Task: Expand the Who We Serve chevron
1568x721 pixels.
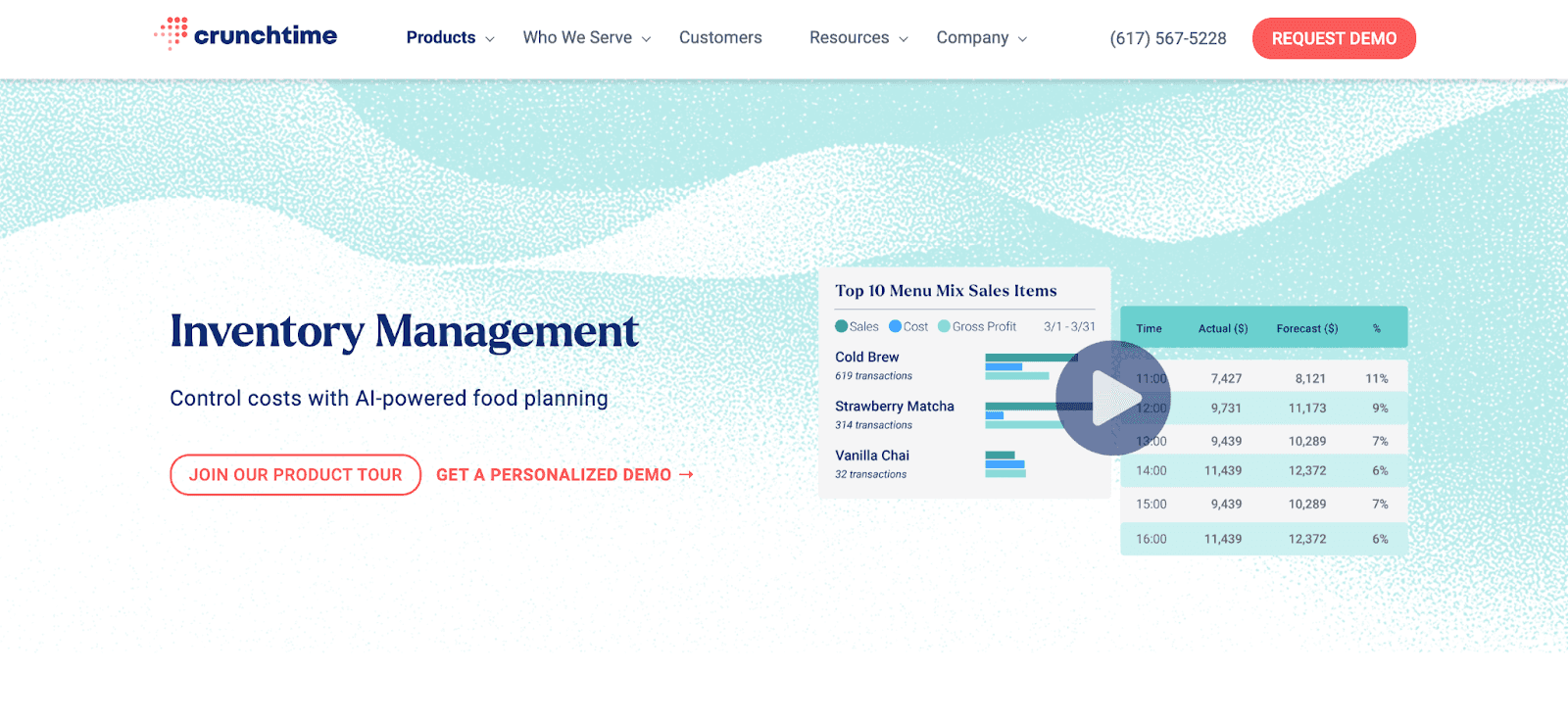Action: (x=646, y=39)
